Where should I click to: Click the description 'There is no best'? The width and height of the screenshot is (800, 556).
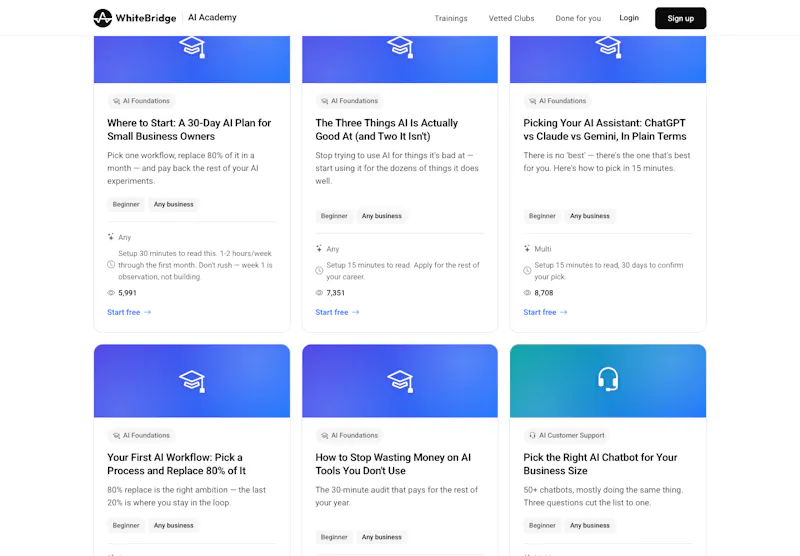pyautogui.click(x=607, y=162)
